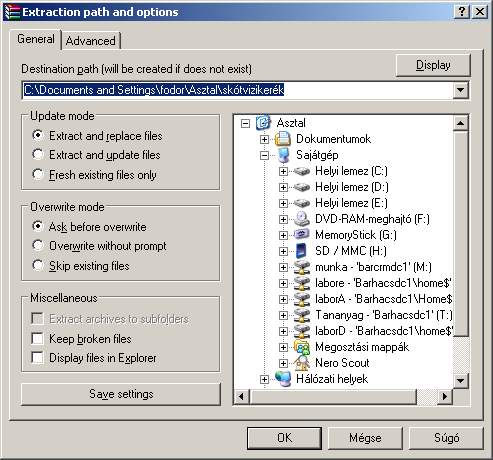Click the Dokumentumok folder icon
The width and height of the screenshot is (493, 460).
pyautogui.click(x=283, y=139)
